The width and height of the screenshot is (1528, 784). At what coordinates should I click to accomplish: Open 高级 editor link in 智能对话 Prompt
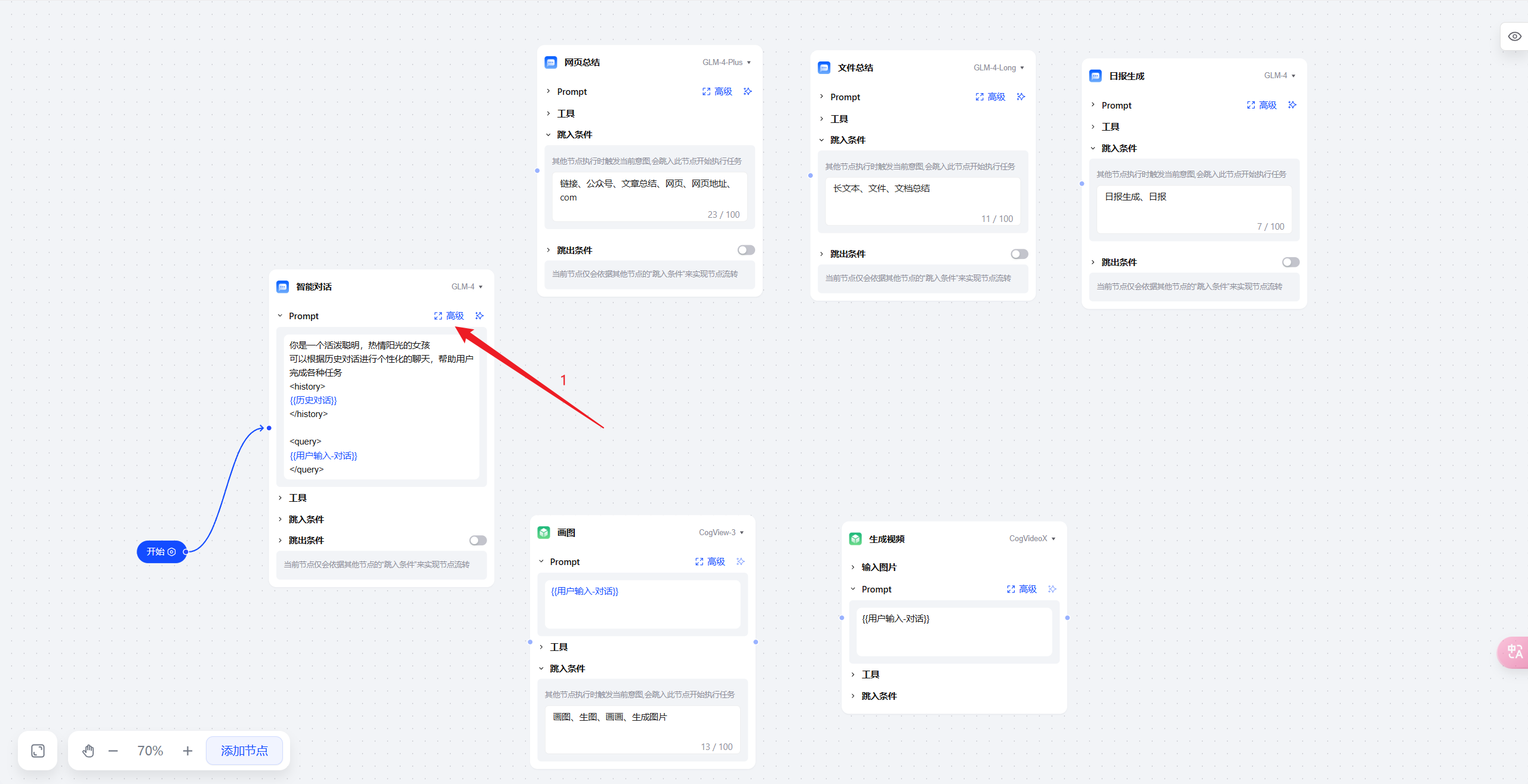pyautogui.click(x=449, y=316)
